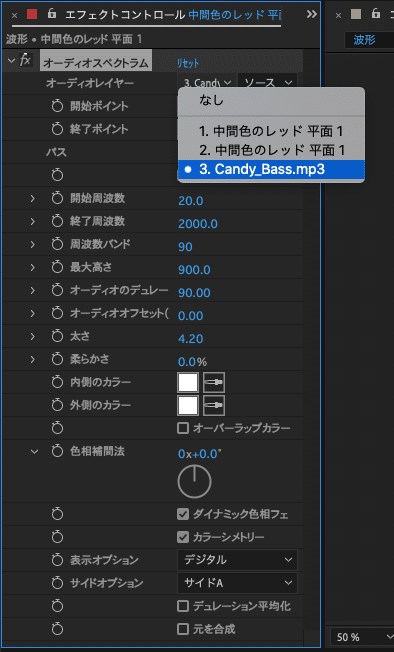
Task: Click the stopwatch beside ダイナミック色相フェ checkbox
Action: click(57, 514)
